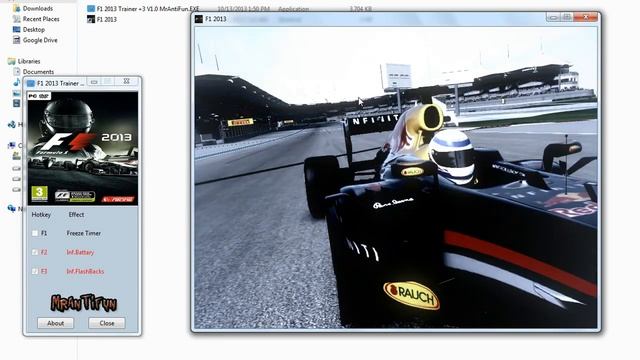Image resolution: width=640 pixels, height=360 pixels.
Task: Click the Homegroup icon in sidebar
Action: click(x=11, y=124)
